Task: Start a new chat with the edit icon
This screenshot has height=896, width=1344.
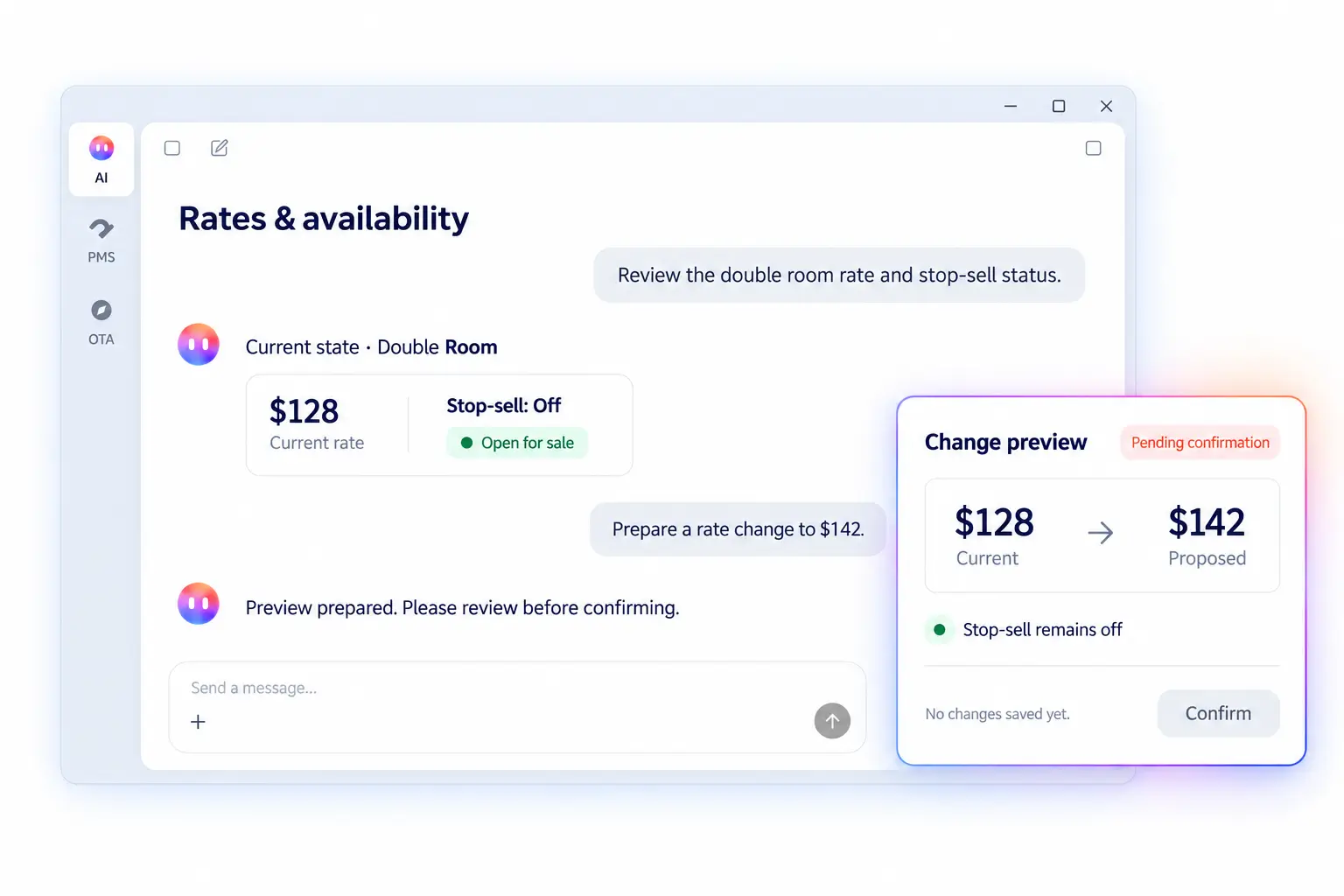Action: [220, 148]
